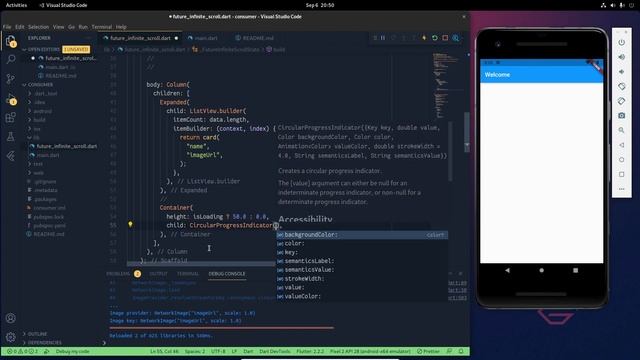Open Activities in the top bar
The image size is (640, 360).
[x=16, y=5]
